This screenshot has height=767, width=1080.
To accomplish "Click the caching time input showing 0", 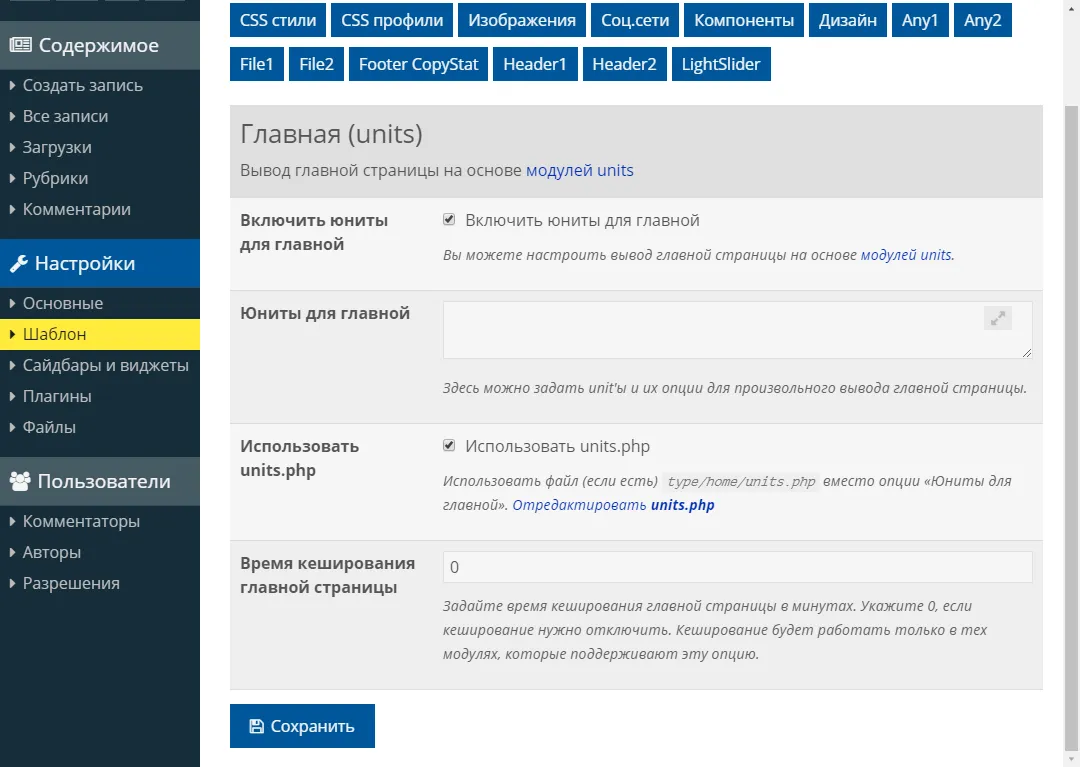I will pos(737,566).
